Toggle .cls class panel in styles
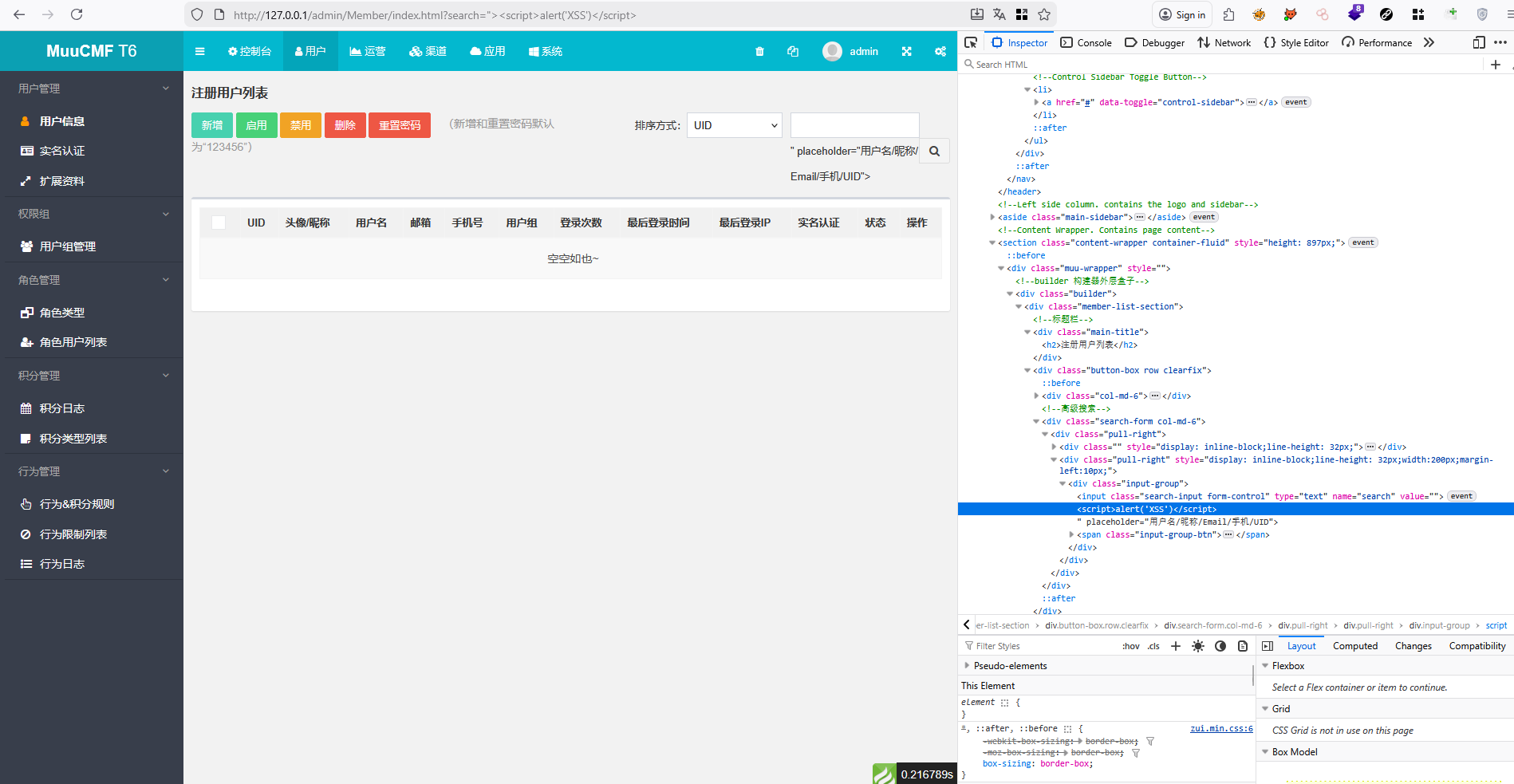The height and width of the screenshot is (784, 1514). pos(1153,646)
